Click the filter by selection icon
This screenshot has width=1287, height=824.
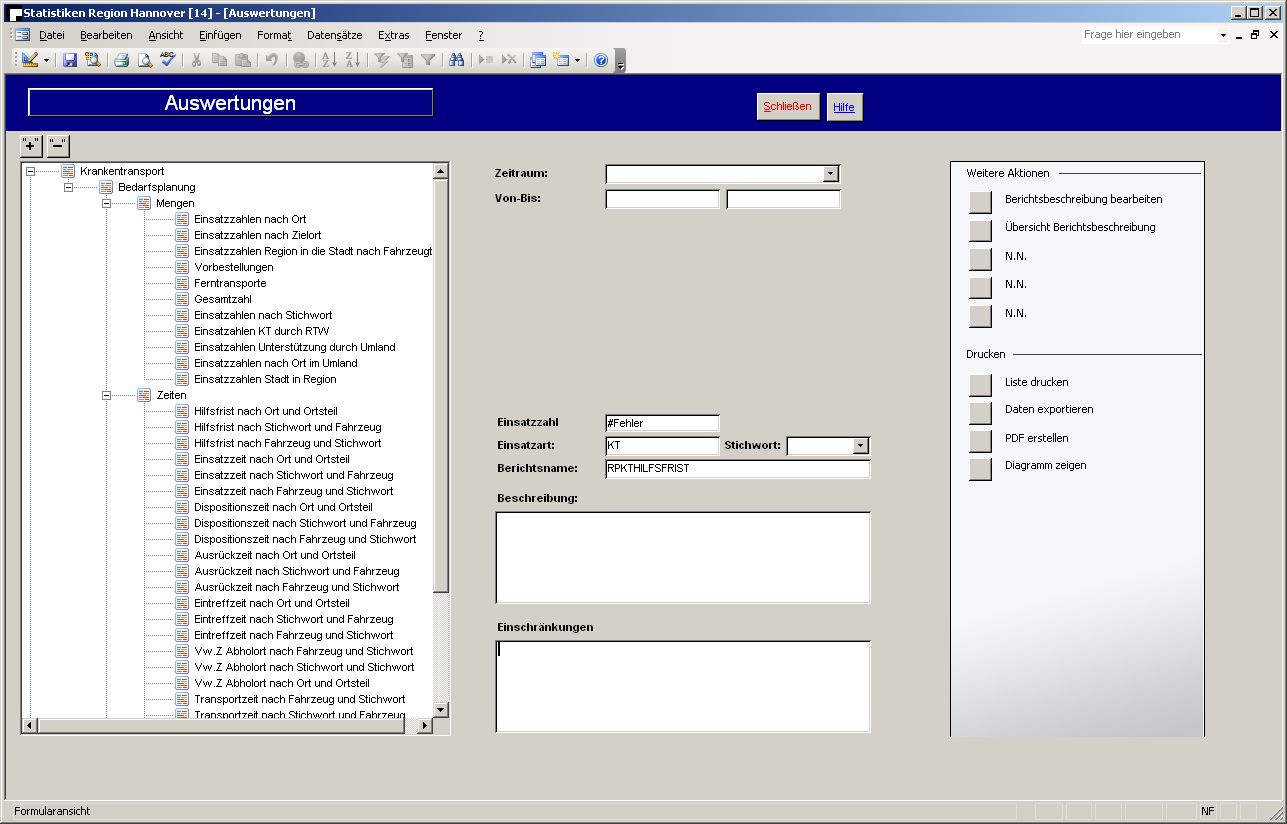pyautogui.click(x=381, y=60)
